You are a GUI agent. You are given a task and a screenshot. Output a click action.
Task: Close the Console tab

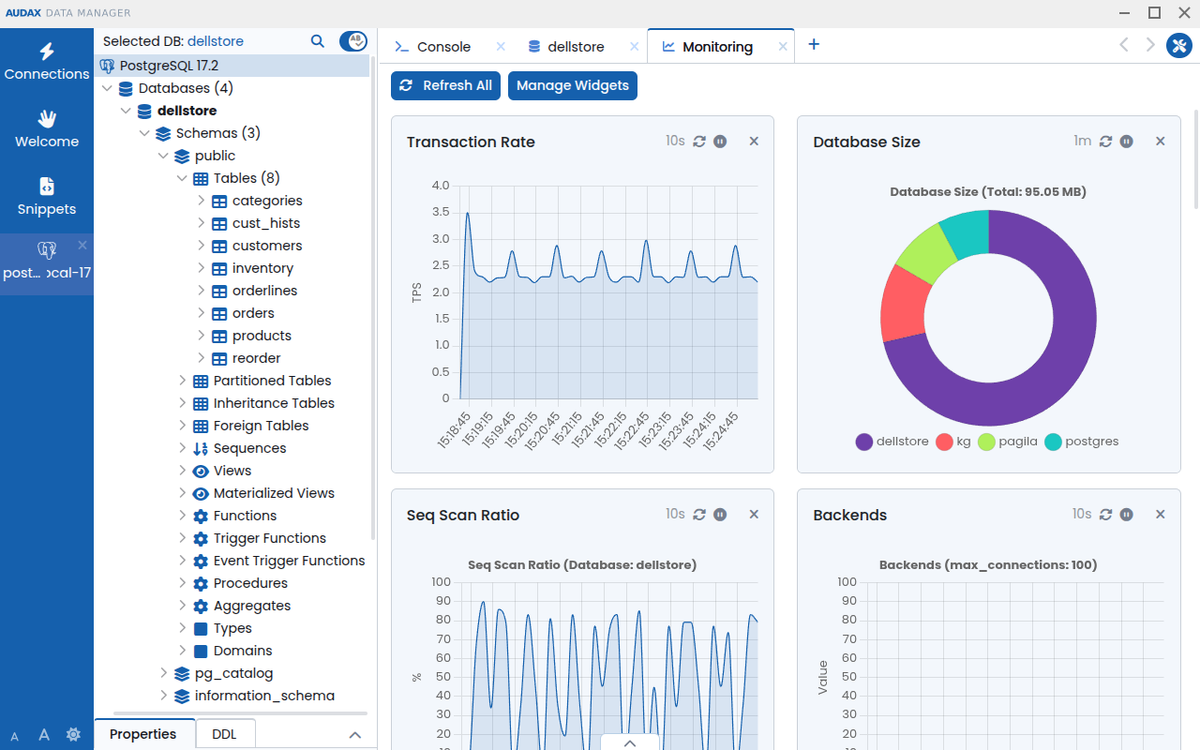tap(501, 46)
